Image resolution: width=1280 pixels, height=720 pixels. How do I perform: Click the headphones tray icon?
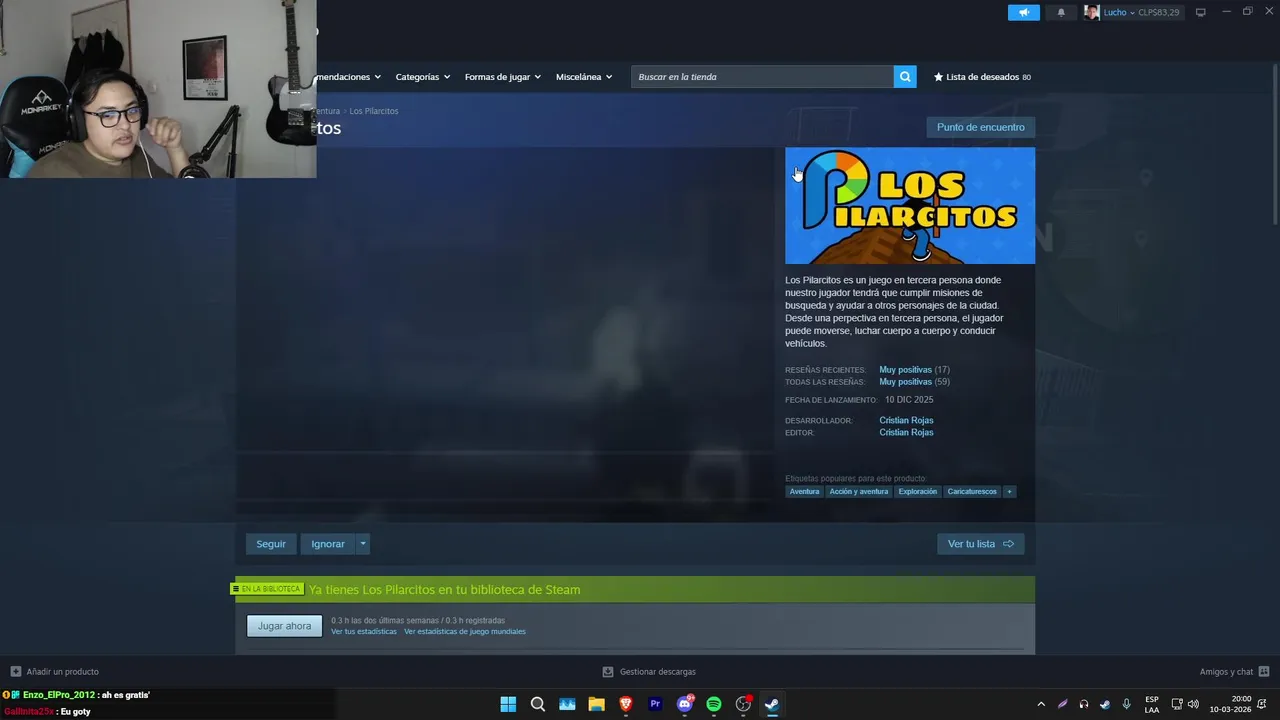(x=1084, y=704)
